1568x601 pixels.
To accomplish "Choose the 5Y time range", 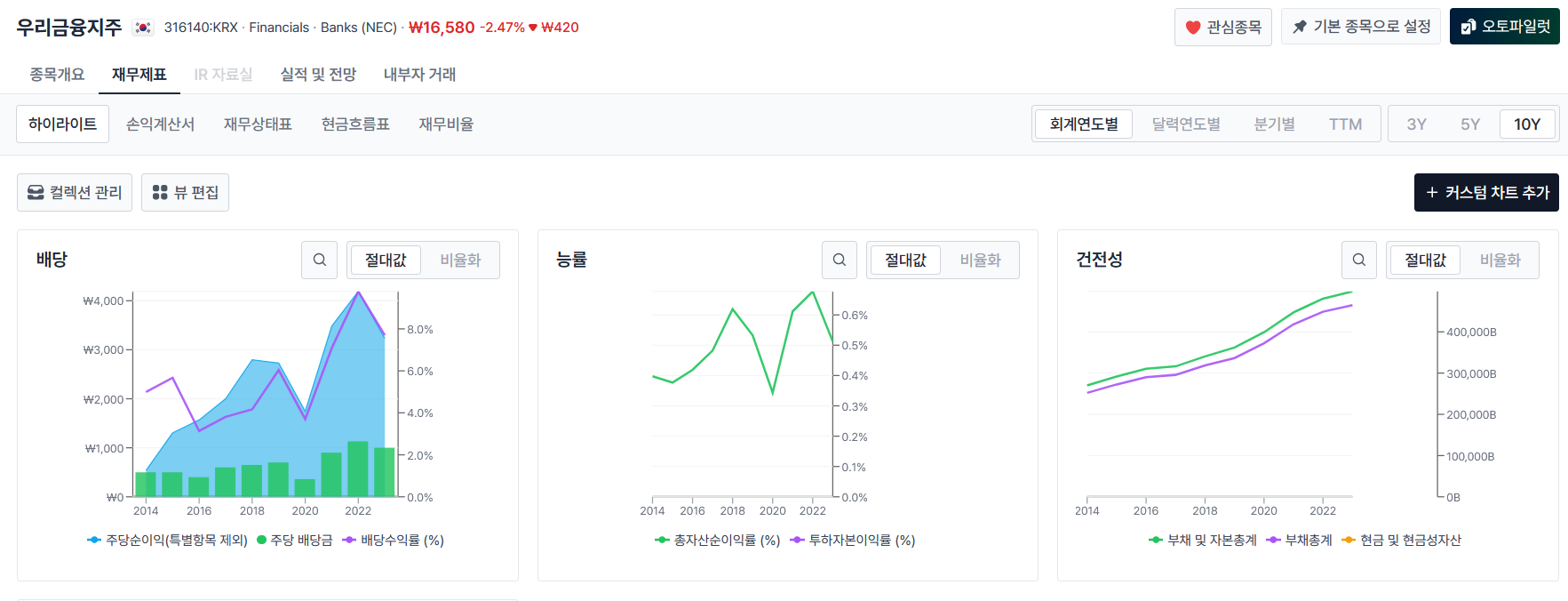I will pyautogui.click(x=1470, y=124).
